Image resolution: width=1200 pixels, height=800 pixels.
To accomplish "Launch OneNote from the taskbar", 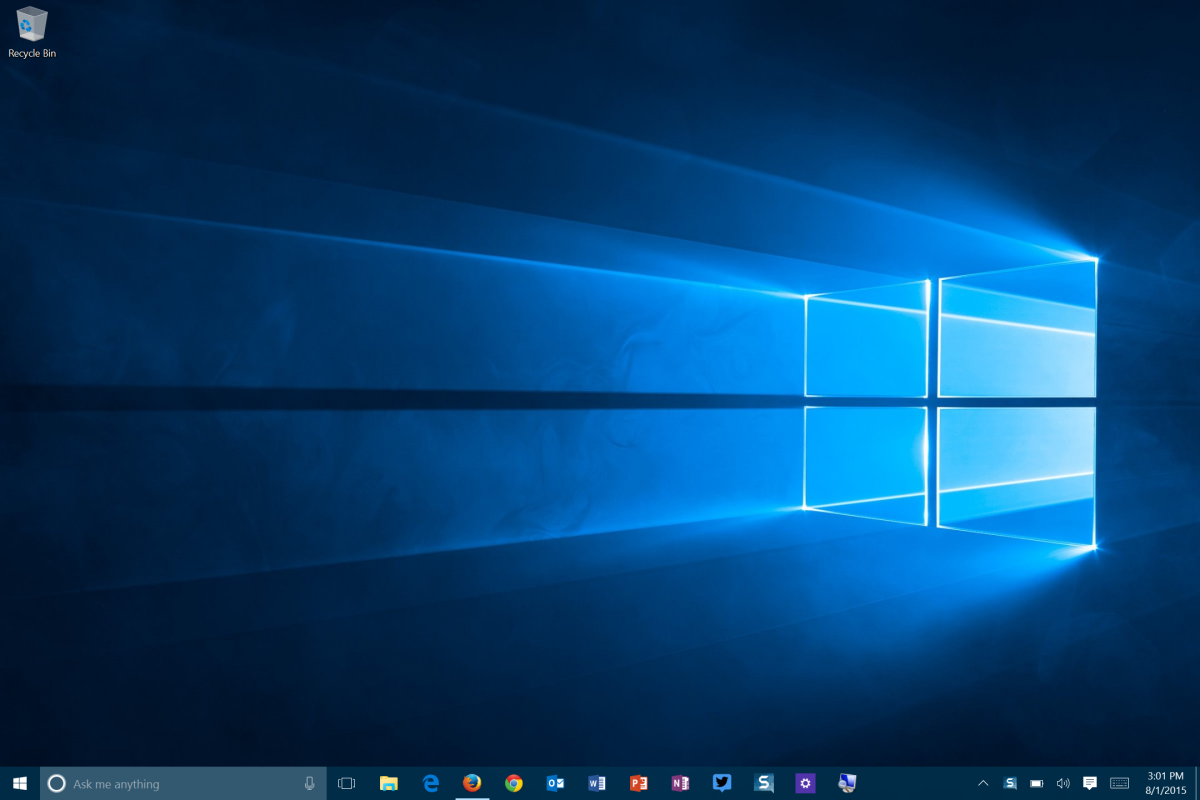I will (x=680, y=783).
